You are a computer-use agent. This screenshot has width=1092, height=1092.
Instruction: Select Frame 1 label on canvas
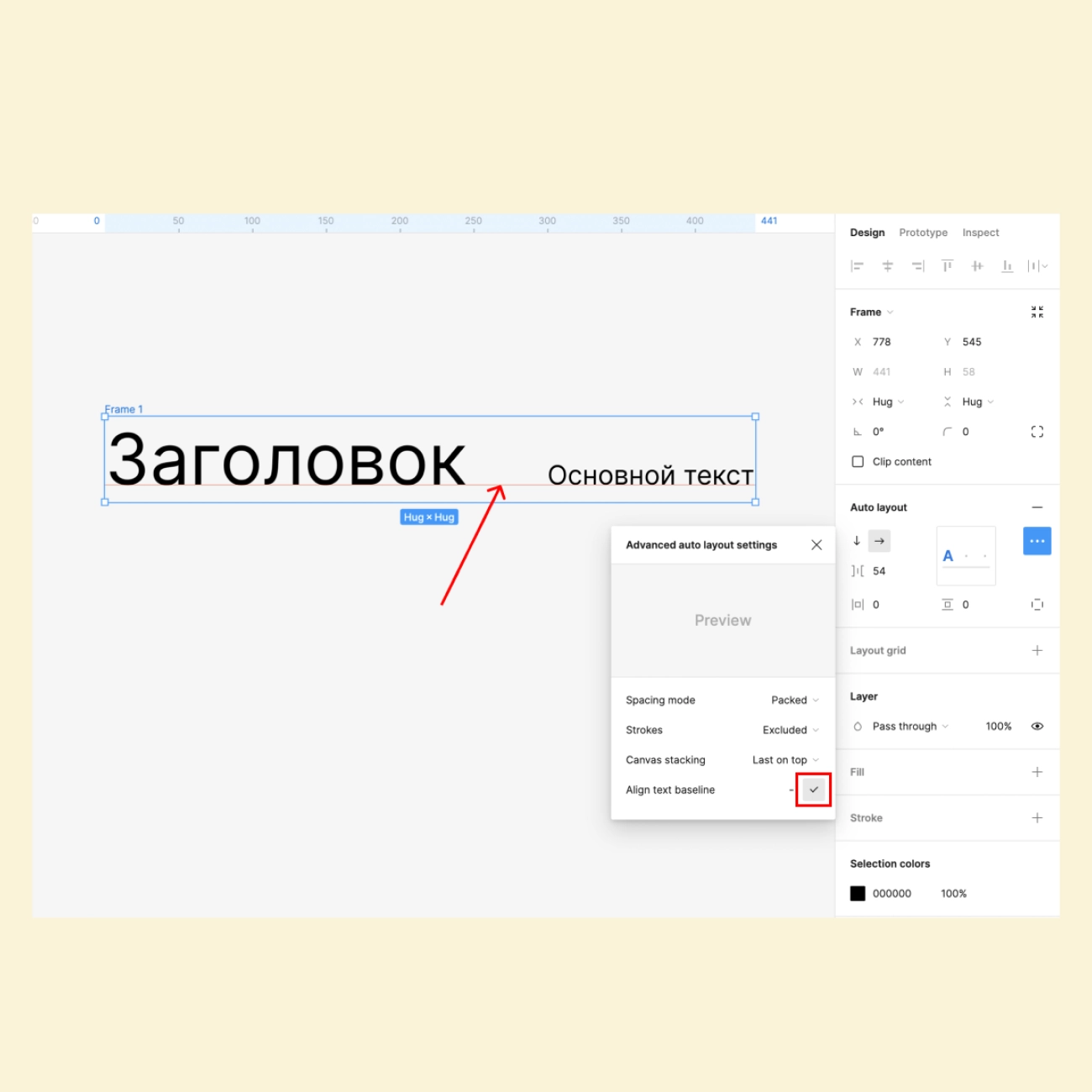click(123, 409)
